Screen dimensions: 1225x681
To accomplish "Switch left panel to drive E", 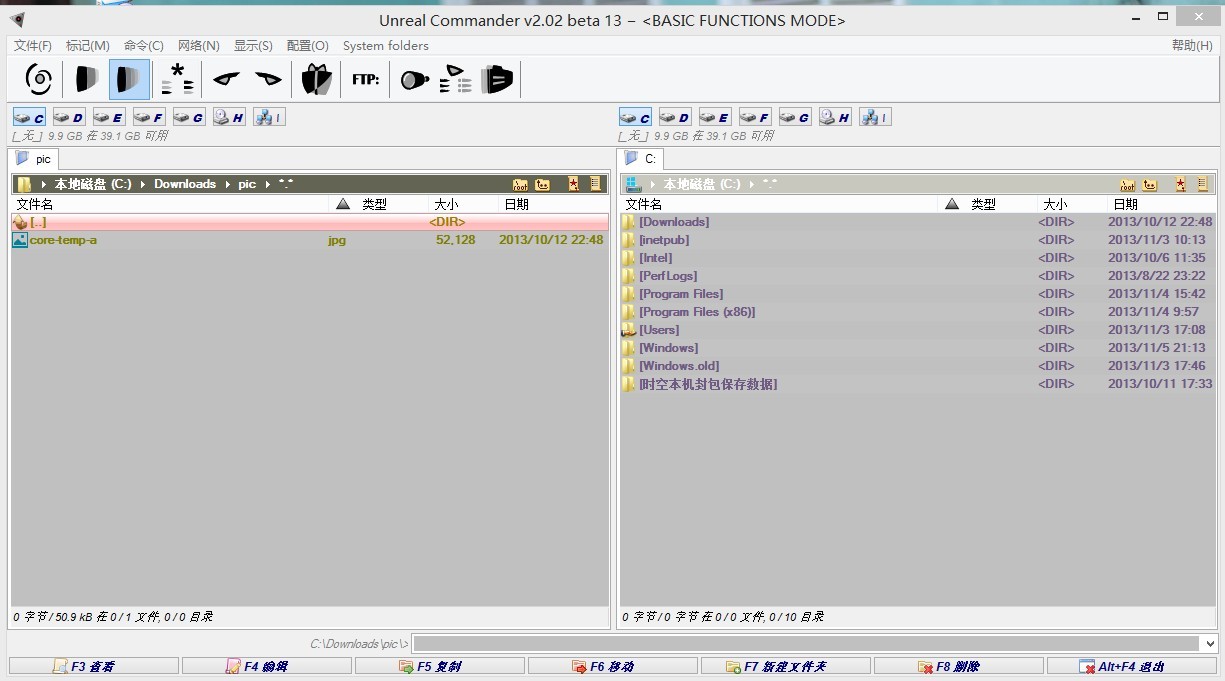I will [x=109, y=117].
